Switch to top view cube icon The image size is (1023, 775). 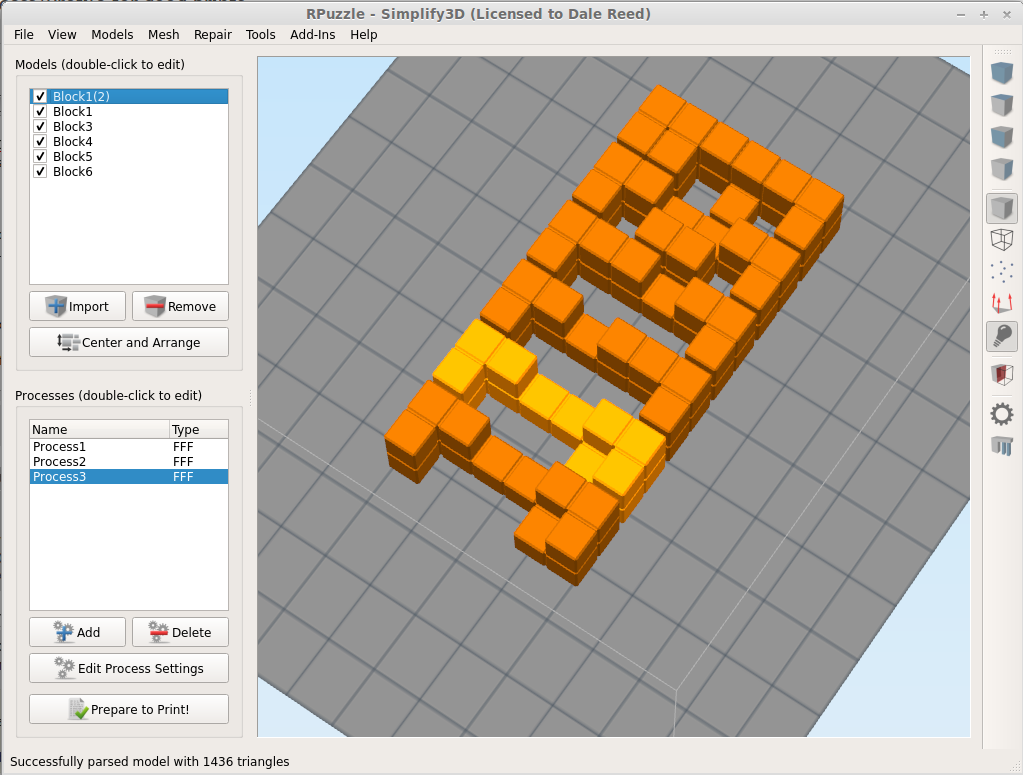point(1001,104)
